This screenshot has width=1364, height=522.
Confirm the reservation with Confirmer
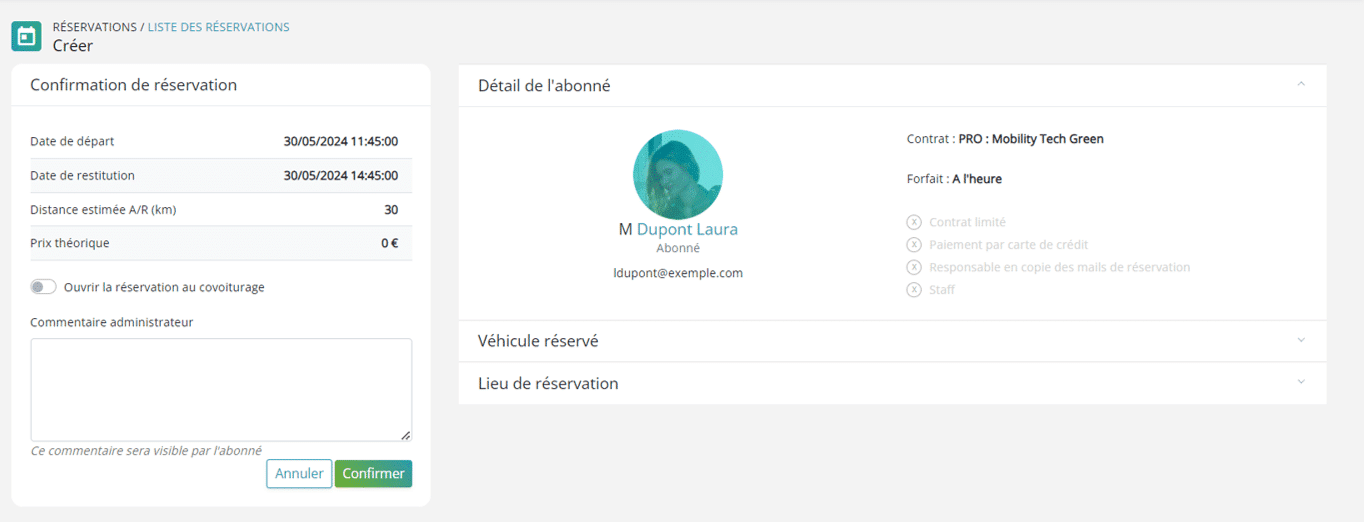(x=373, y=474)
